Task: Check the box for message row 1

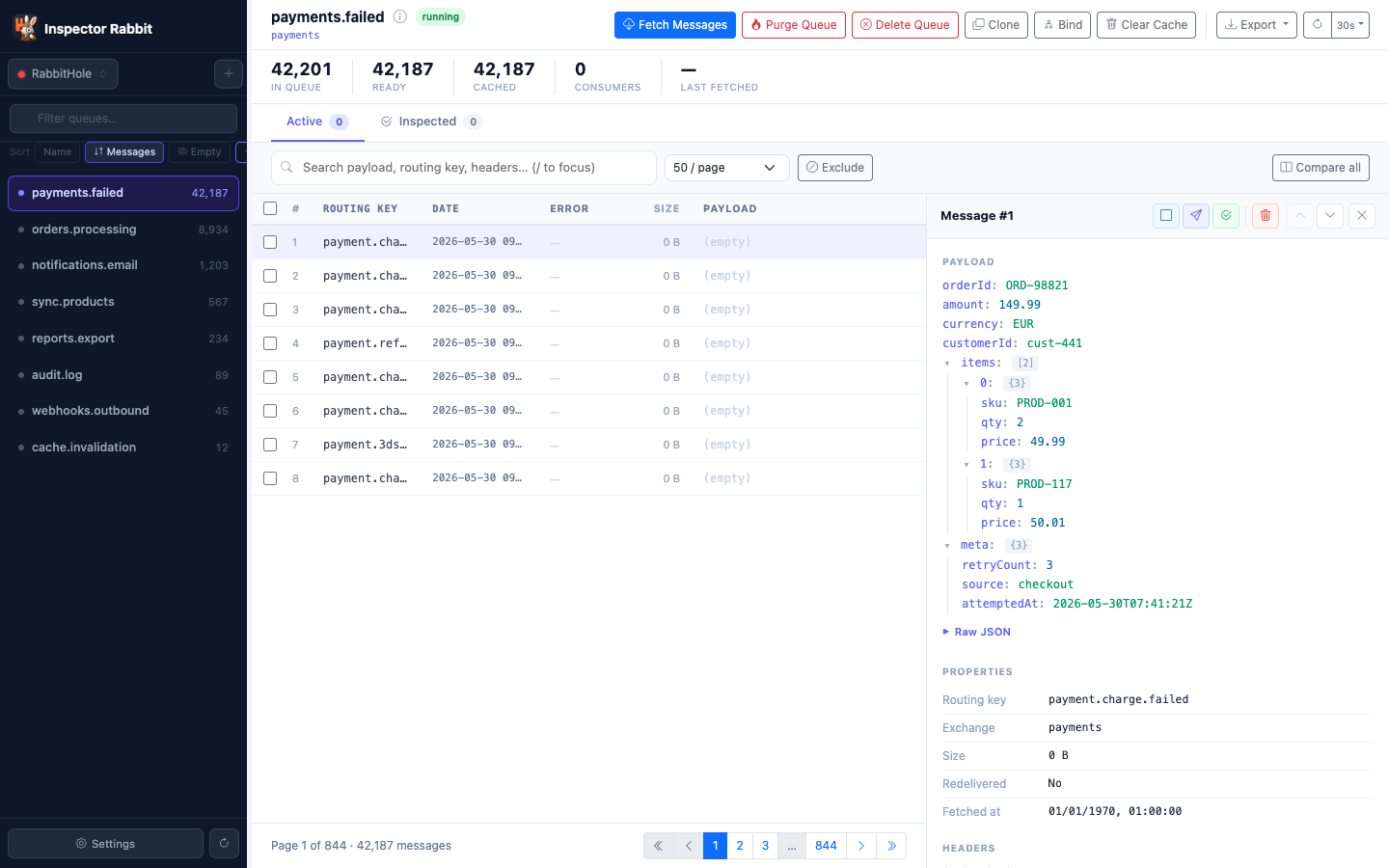Action: (x=270, y=242)
